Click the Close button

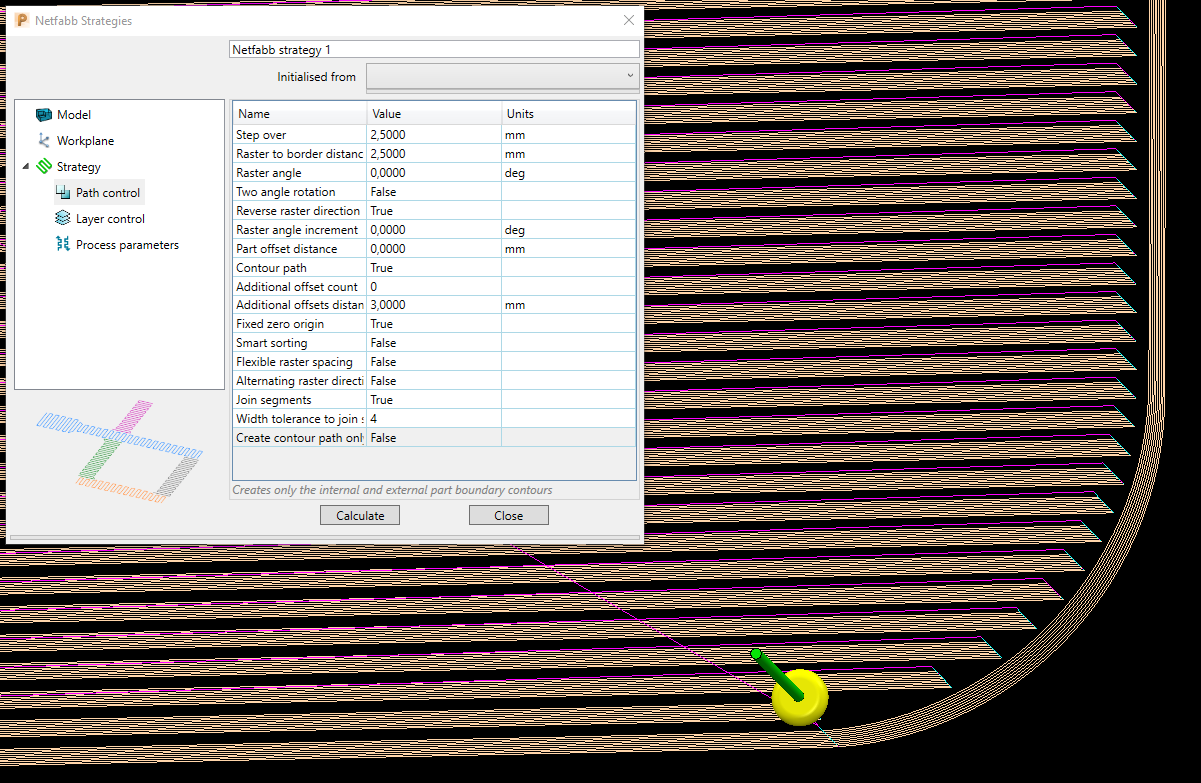click(508, 514)
